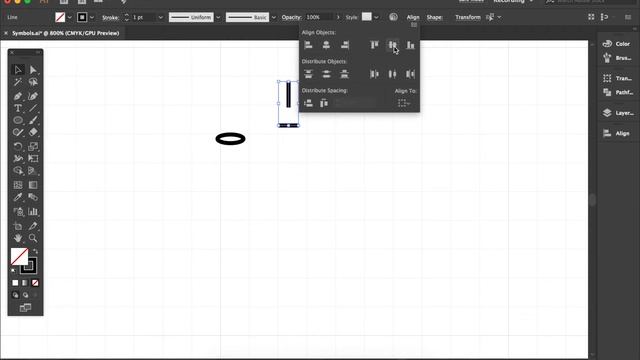Select the Shaper tool
The image size is (640, 360).
pos(18,132)
